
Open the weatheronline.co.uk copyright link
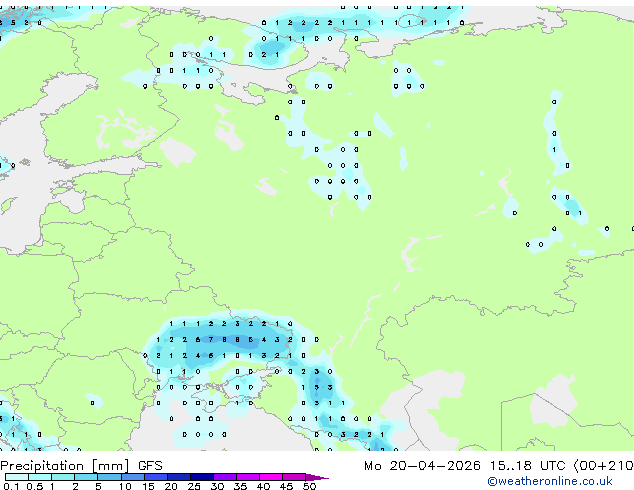click(x=549, y=481)
